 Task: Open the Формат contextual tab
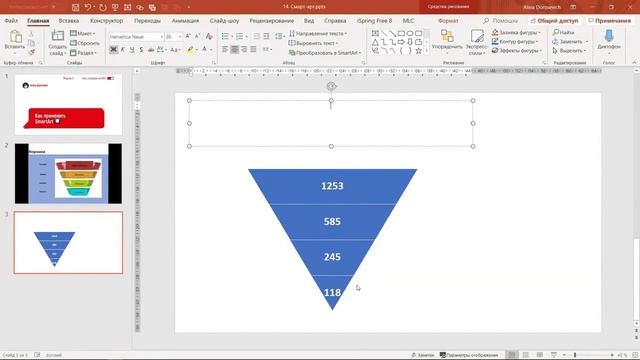click(448, 20)
